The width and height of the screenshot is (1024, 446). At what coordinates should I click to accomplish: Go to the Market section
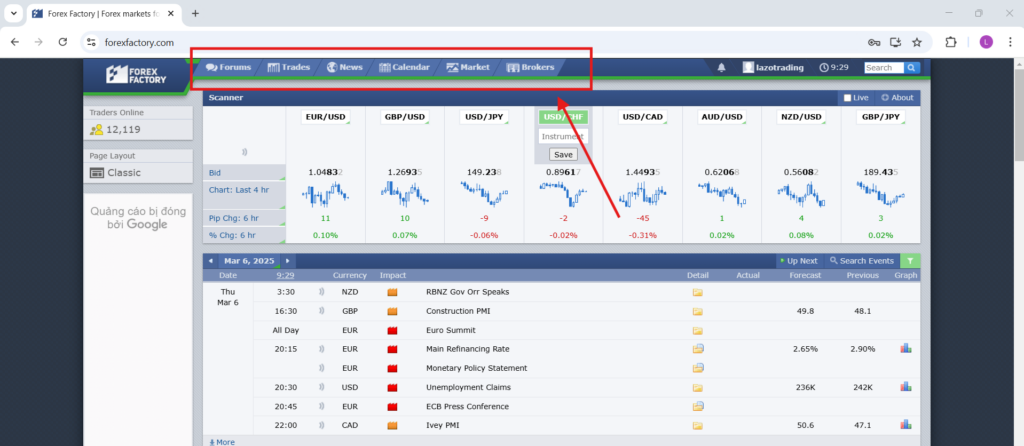468,67
